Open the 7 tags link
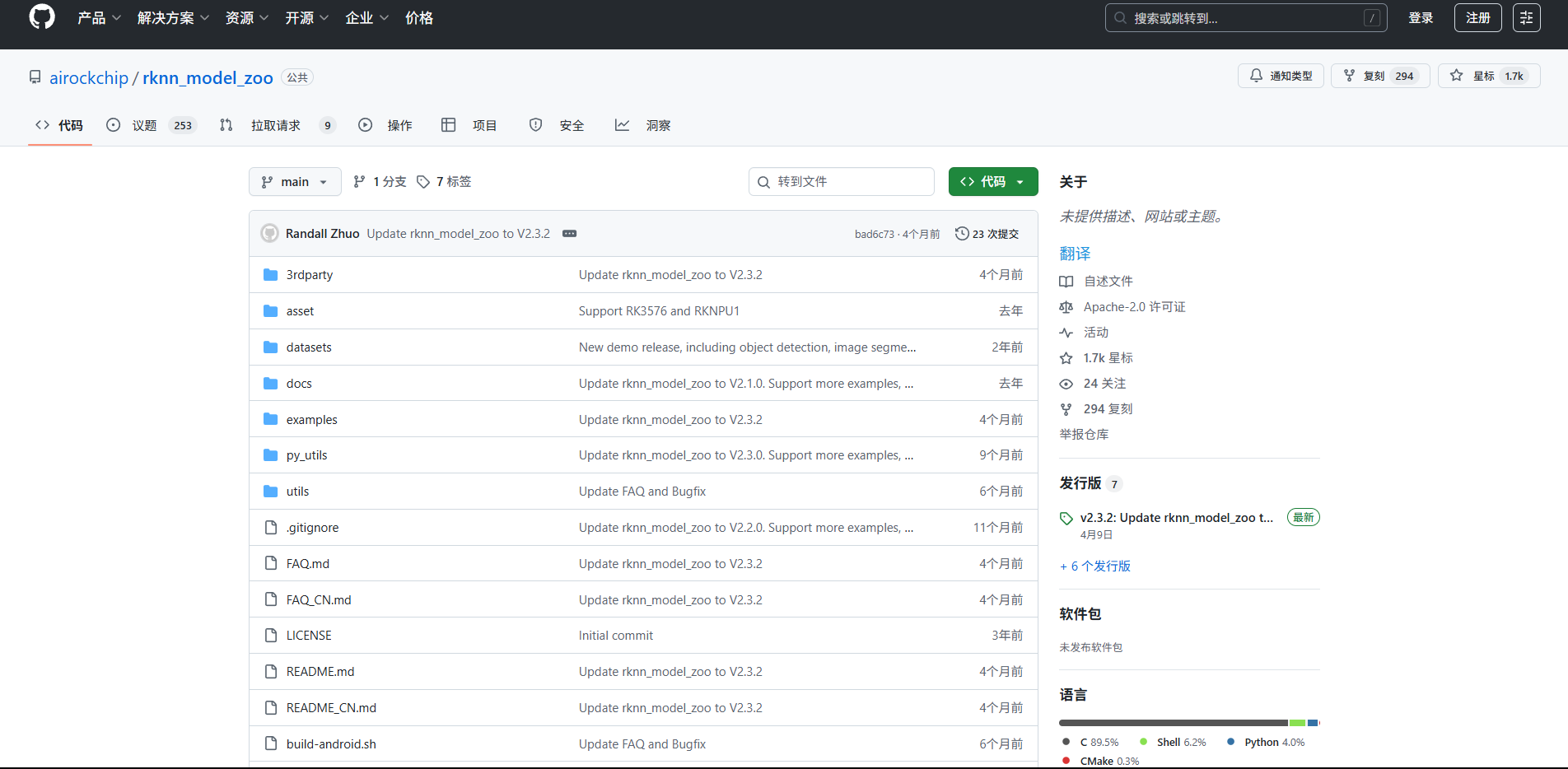Viewport: 1568px width, 769px height. pos(445,182)
